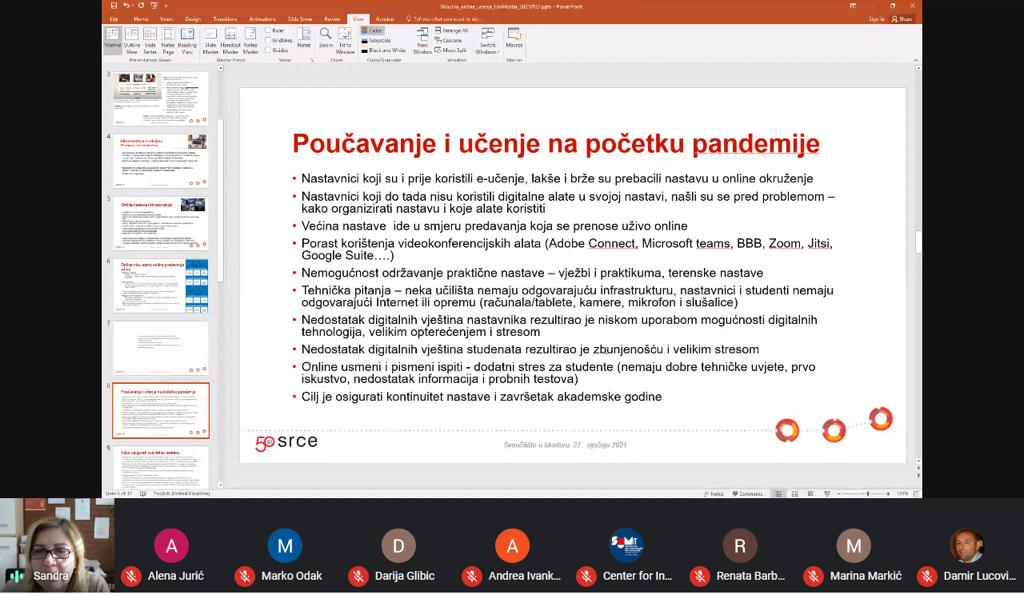
Task: Switch to the Transitions tab
Action: [226, 19]
